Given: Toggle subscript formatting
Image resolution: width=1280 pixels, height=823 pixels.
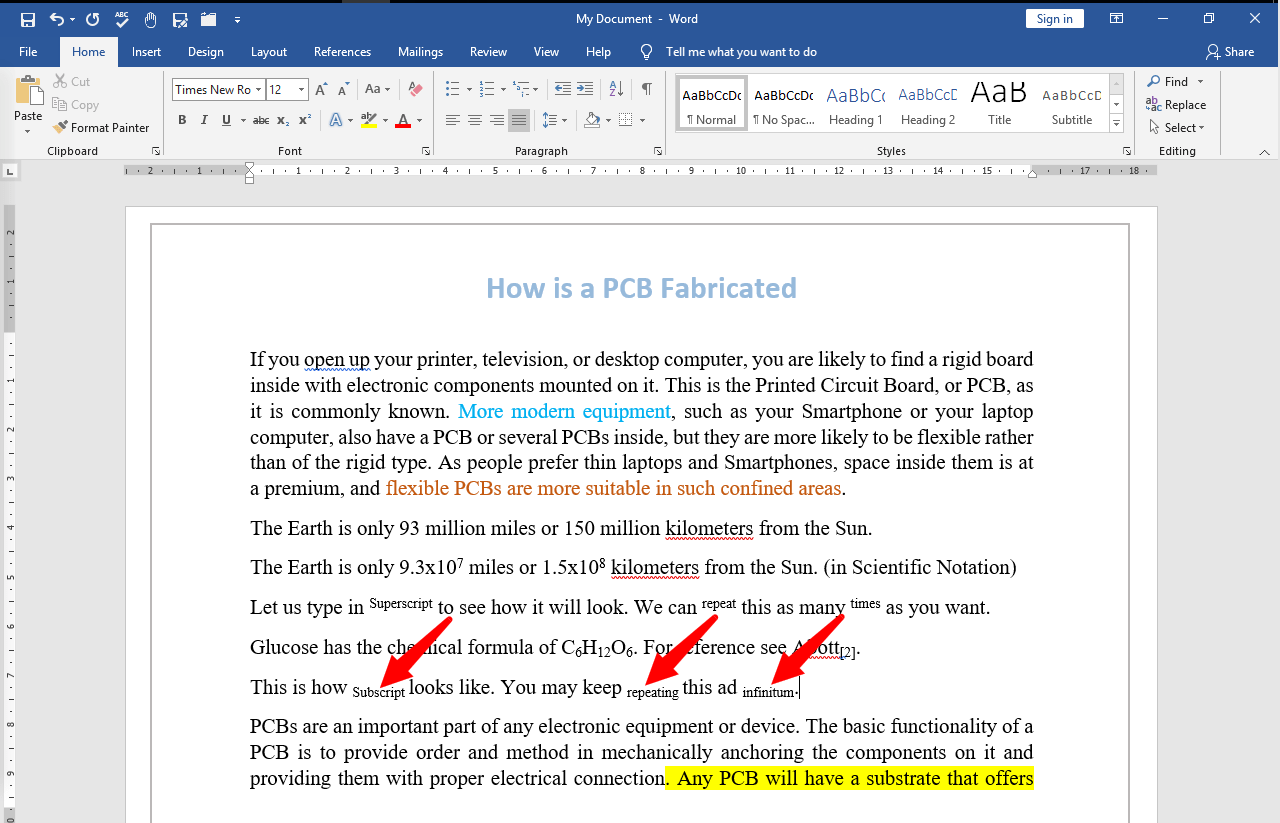Looking at the screenshot, I should click(283, 120).
